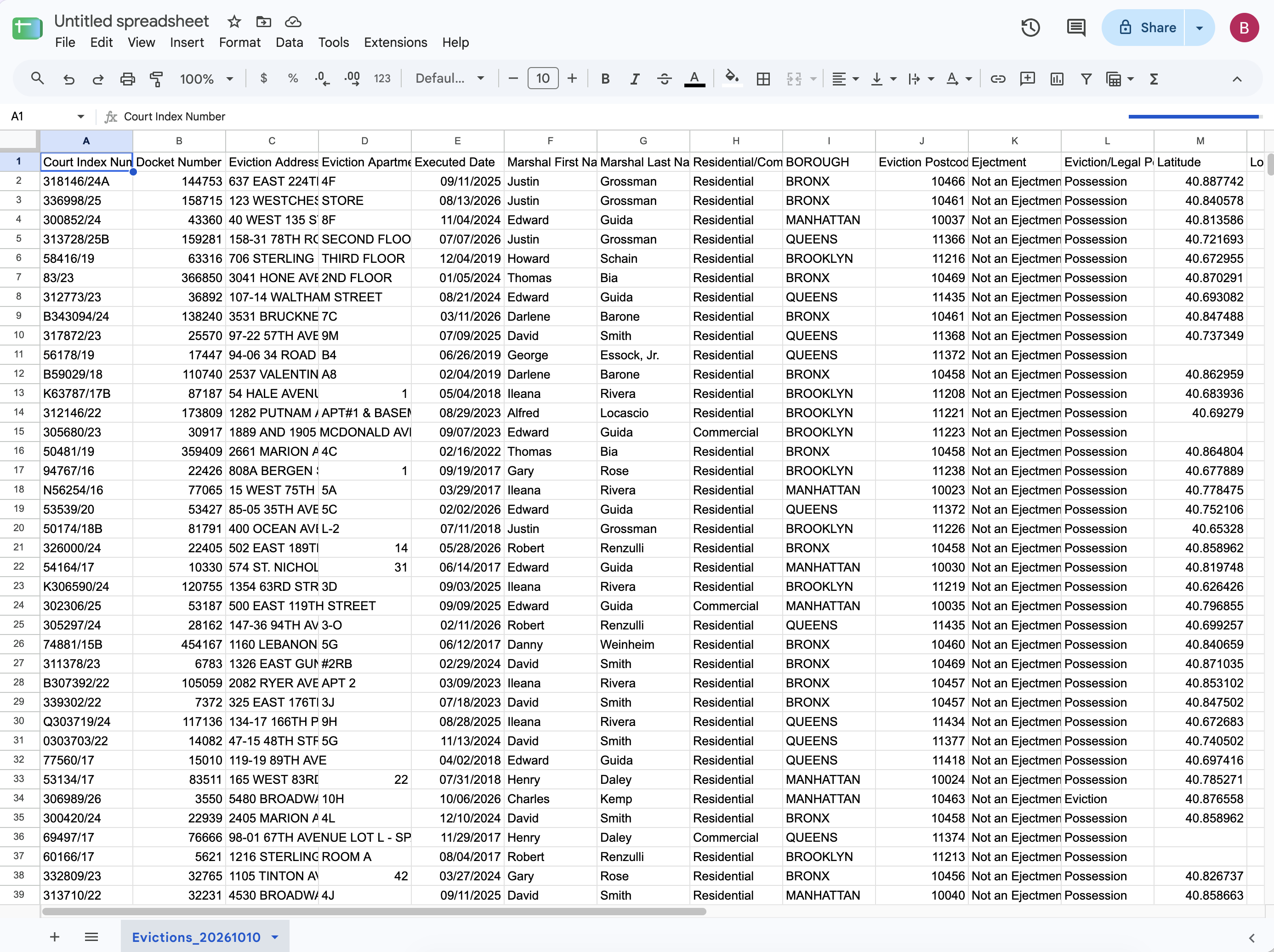Format as currency
This screenshot has width=1274, height=952.
[x=264, y=78]
